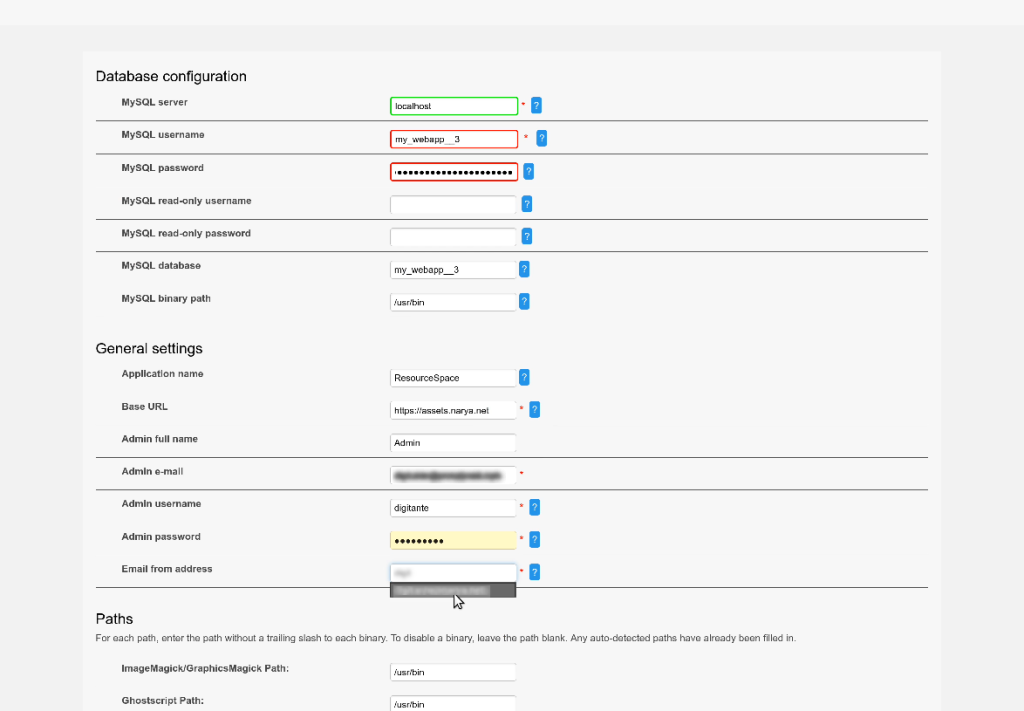
Task: Open help for the Email from address setting
Action: pos(534,571)
